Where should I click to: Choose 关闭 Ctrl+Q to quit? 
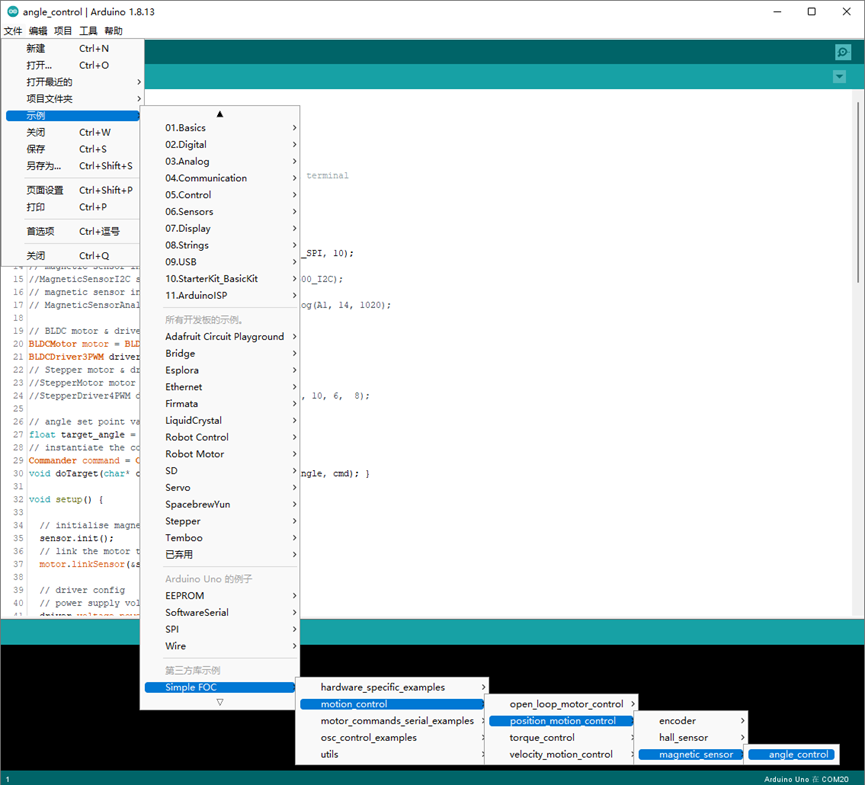[x=72, y=255]
